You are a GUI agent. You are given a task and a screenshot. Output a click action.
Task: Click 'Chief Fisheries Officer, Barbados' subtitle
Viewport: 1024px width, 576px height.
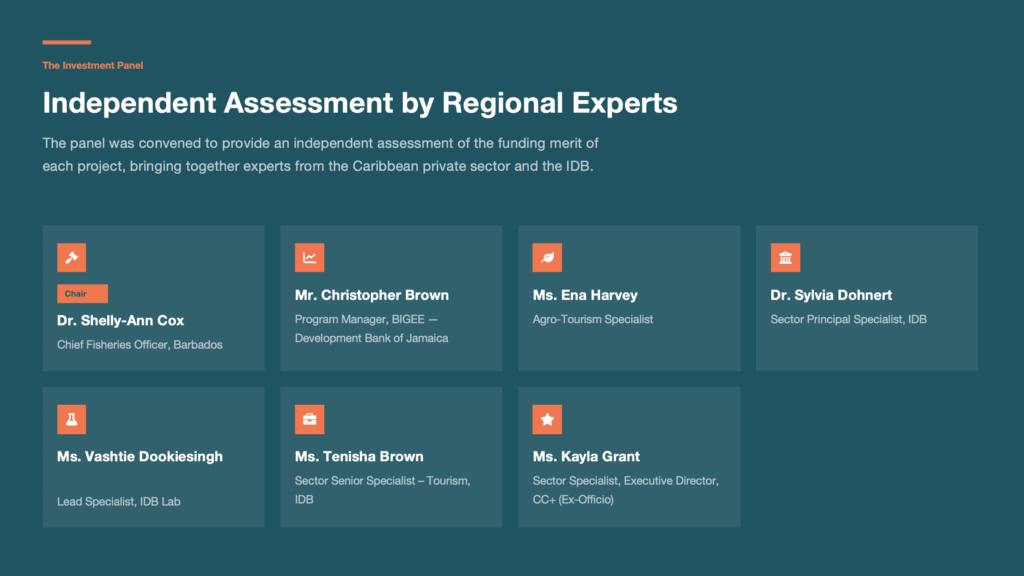coord(139,345)
